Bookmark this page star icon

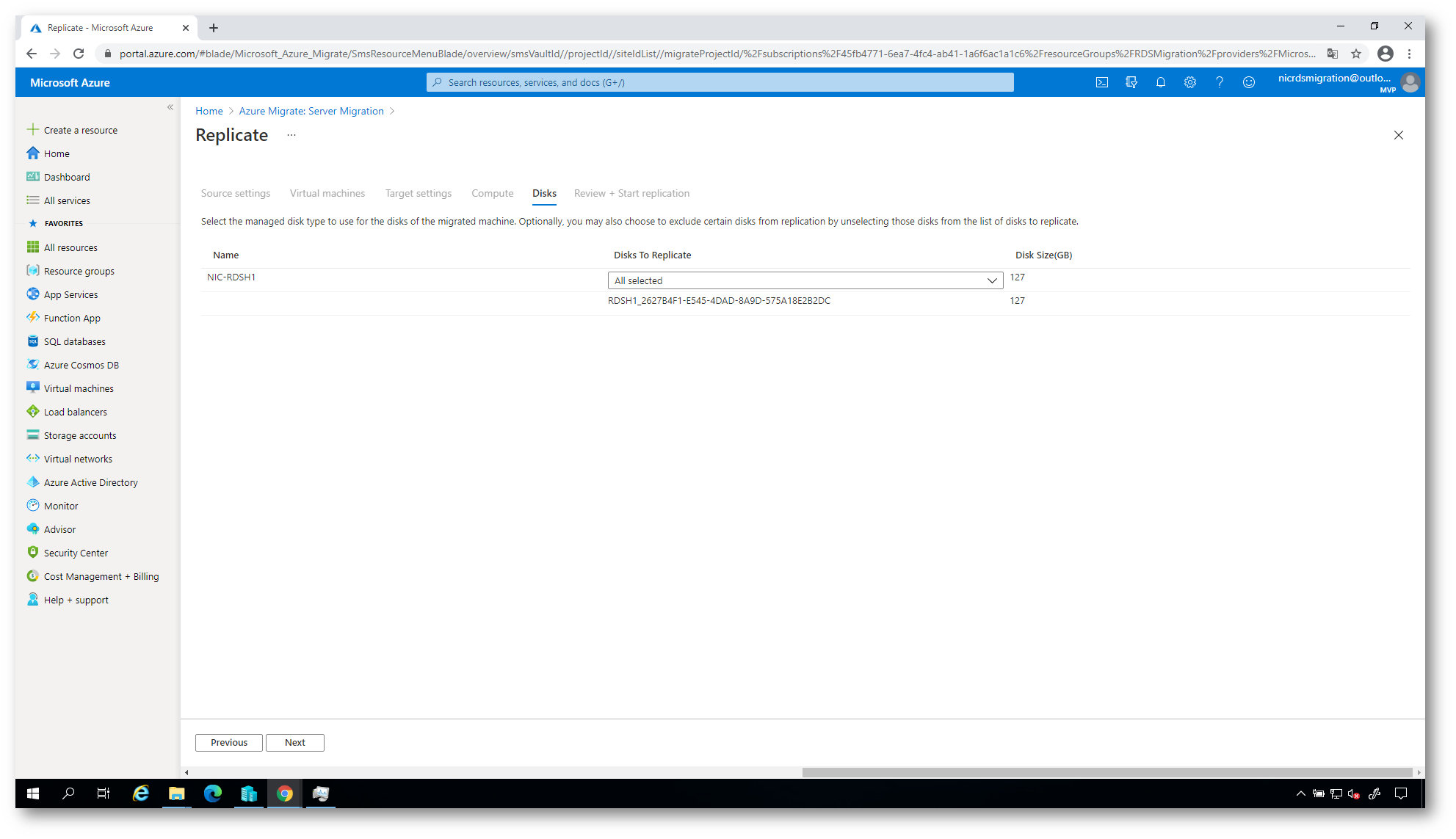click(x=1356, y=54)
